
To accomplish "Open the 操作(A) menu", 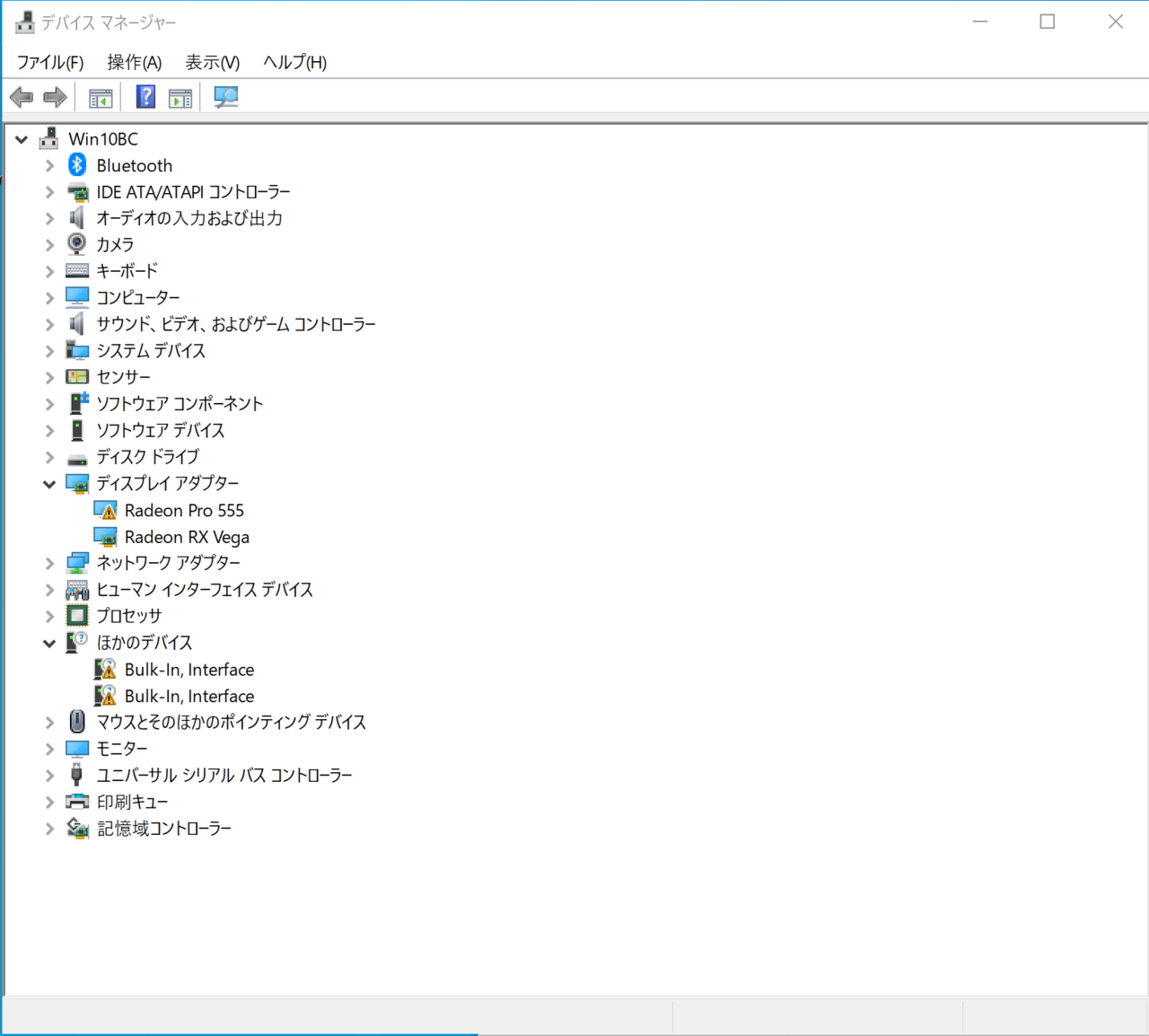I will point(135,62).
